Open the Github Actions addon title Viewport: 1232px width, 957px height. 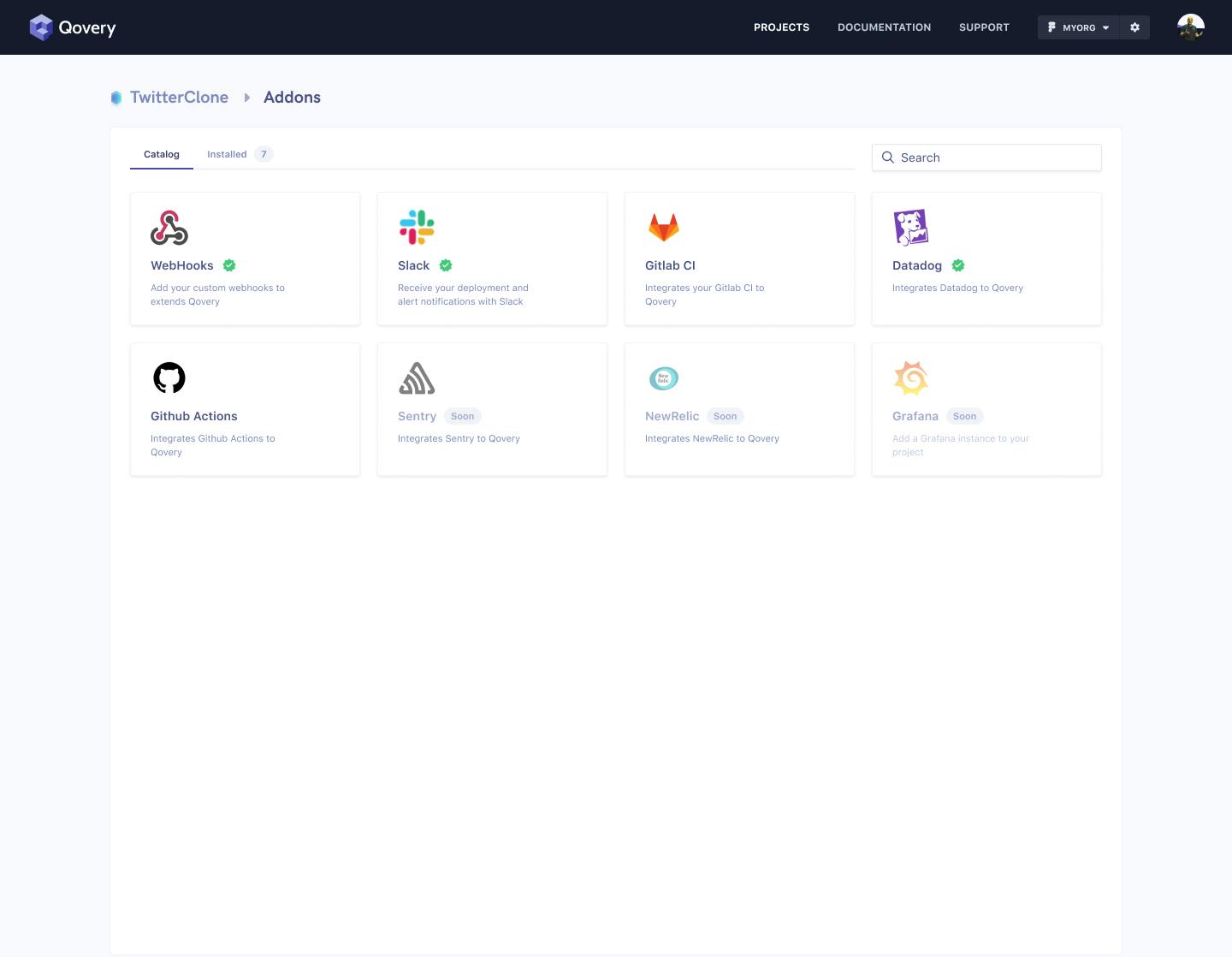coord(194,416)
